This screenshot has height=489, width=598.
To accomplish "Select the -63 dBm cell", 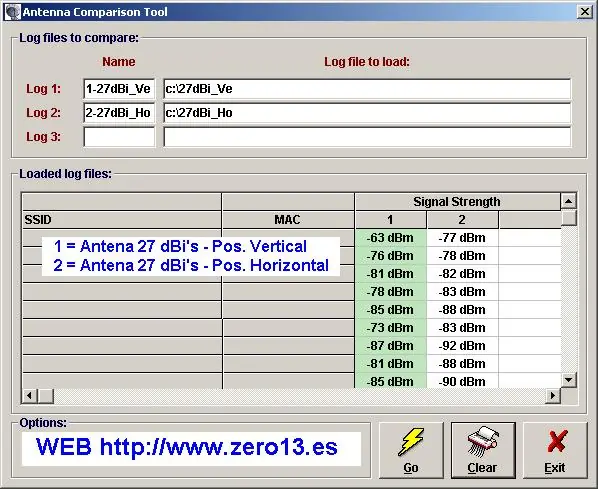I will point(391,238).
